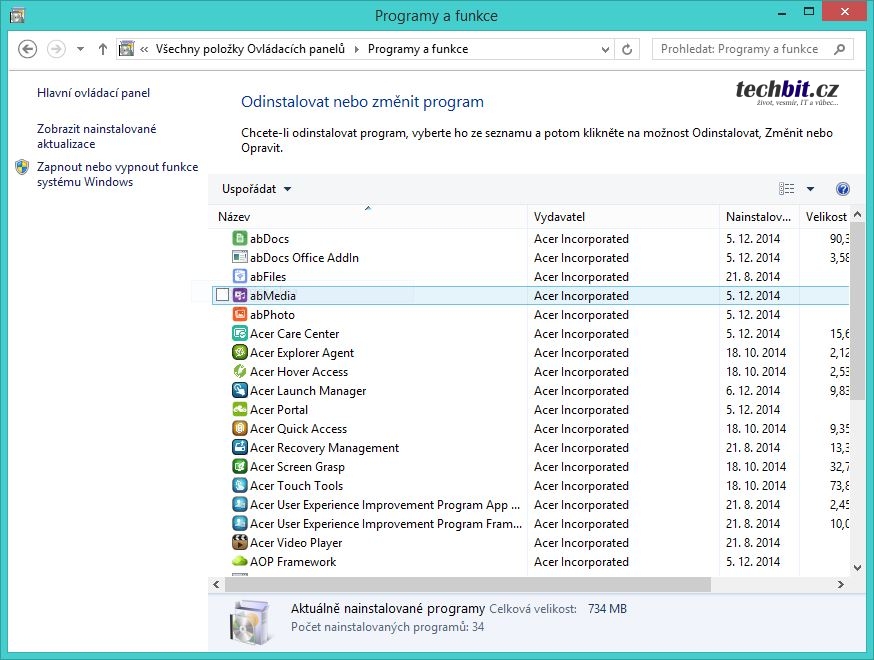Click the AOP Framework icon

240,561
